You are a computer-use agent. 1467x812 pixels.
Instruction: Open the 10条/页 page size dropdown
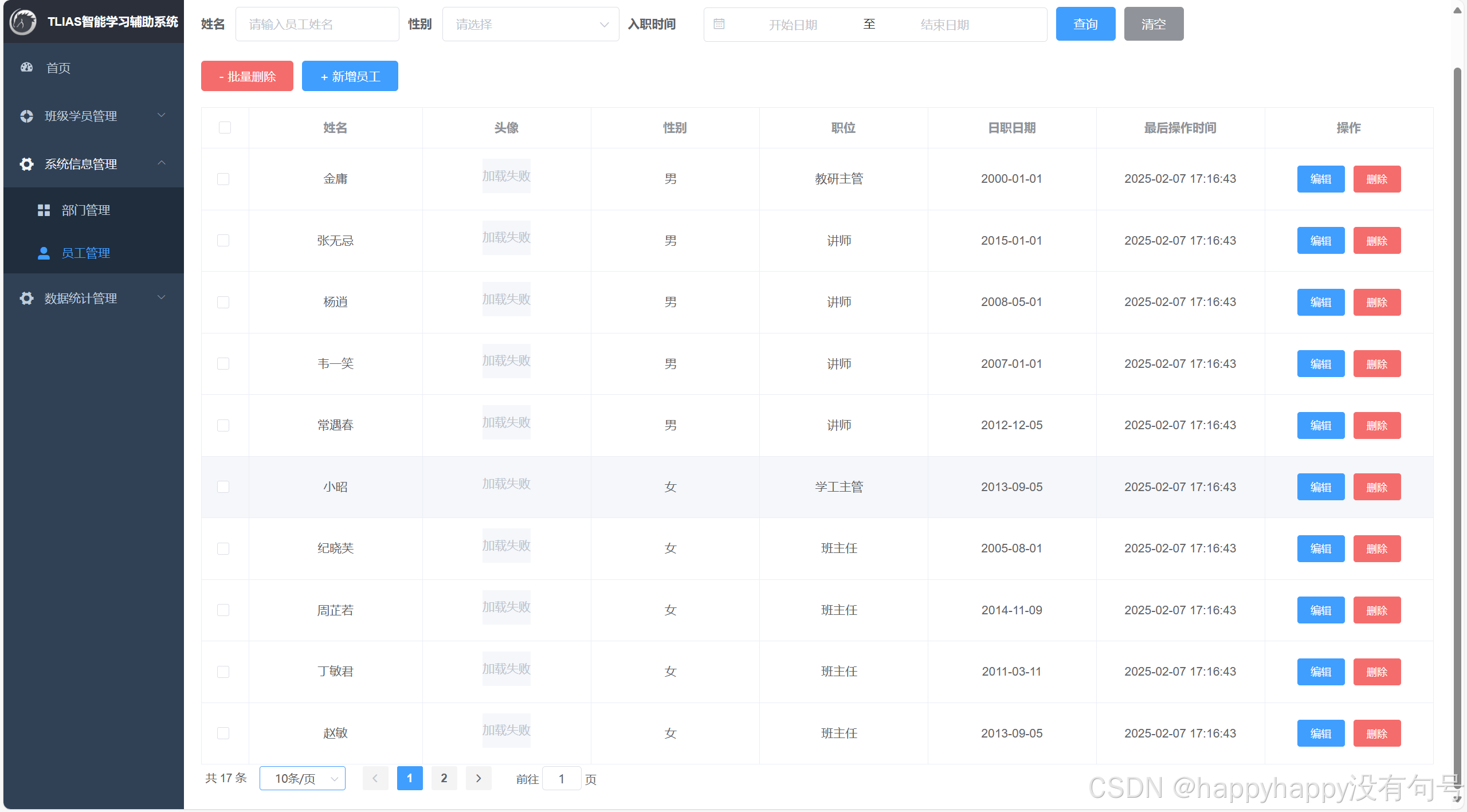(302, 778)
